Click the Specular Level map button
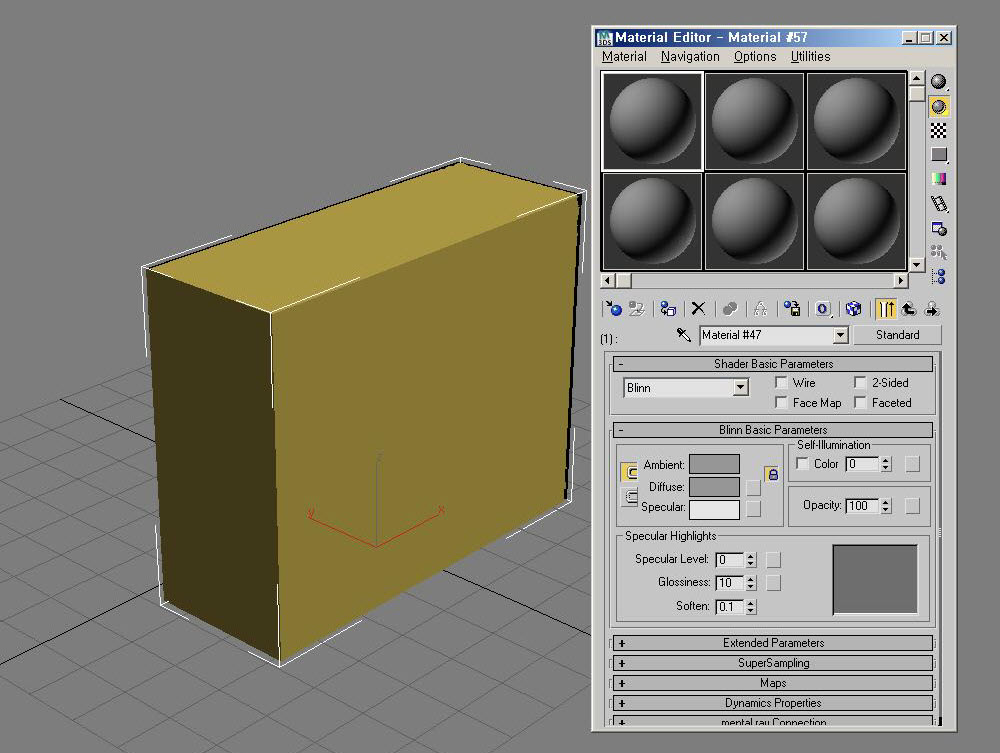This screenshot has height=753, width=1000. (773, 560)
